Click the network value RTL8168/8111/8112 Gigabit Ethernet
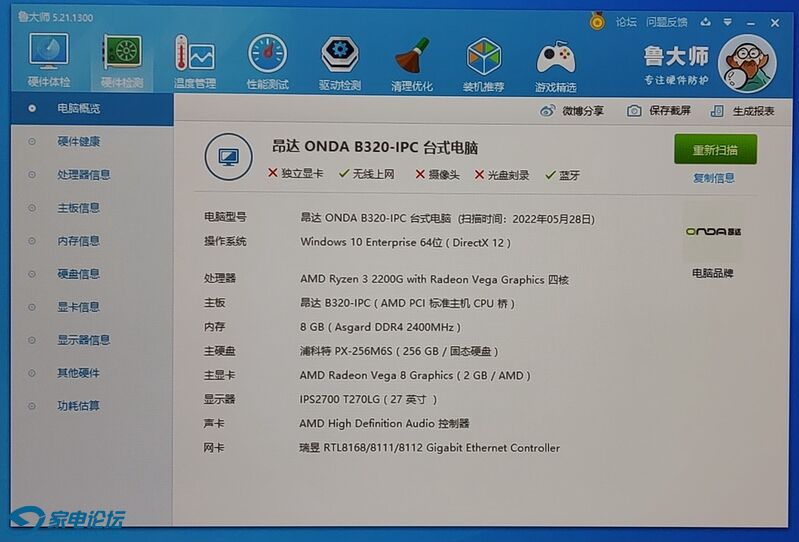The height and width of the screenshot is (542, 799). pyautogui.click(x=429, y=448)
